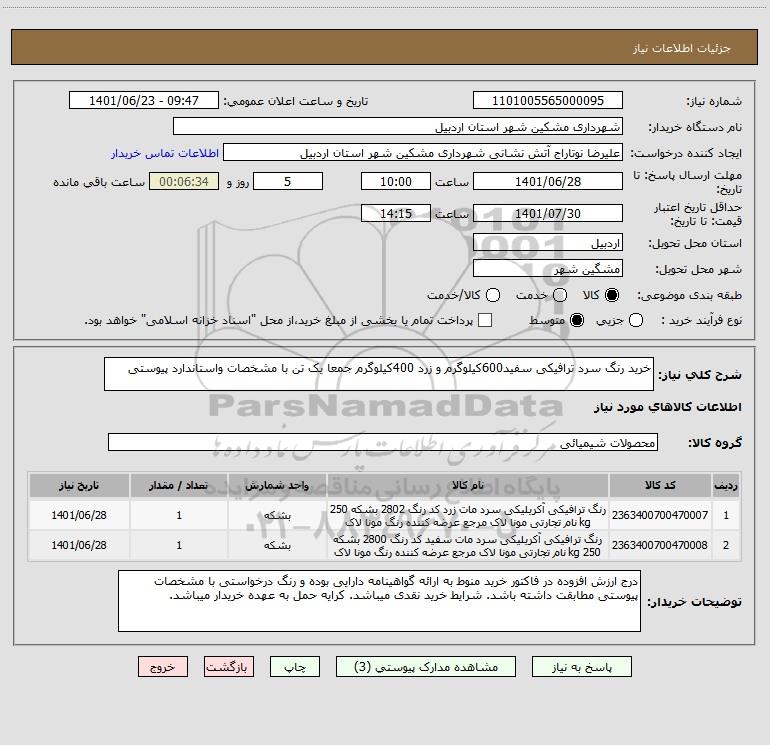Click the 14:15 time field
Screen dimensions: 770x745
tap(396, 213)
